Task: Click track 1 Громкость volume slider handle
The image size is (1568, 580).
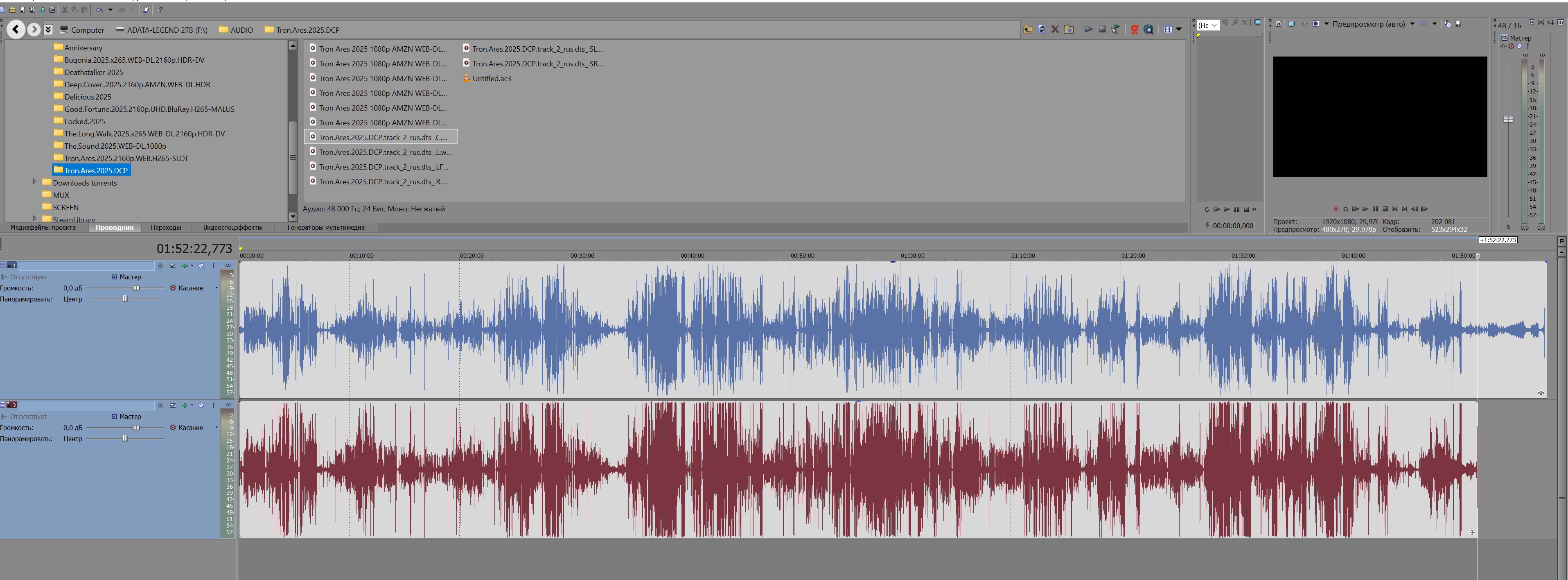Action: tap(136, 288)
